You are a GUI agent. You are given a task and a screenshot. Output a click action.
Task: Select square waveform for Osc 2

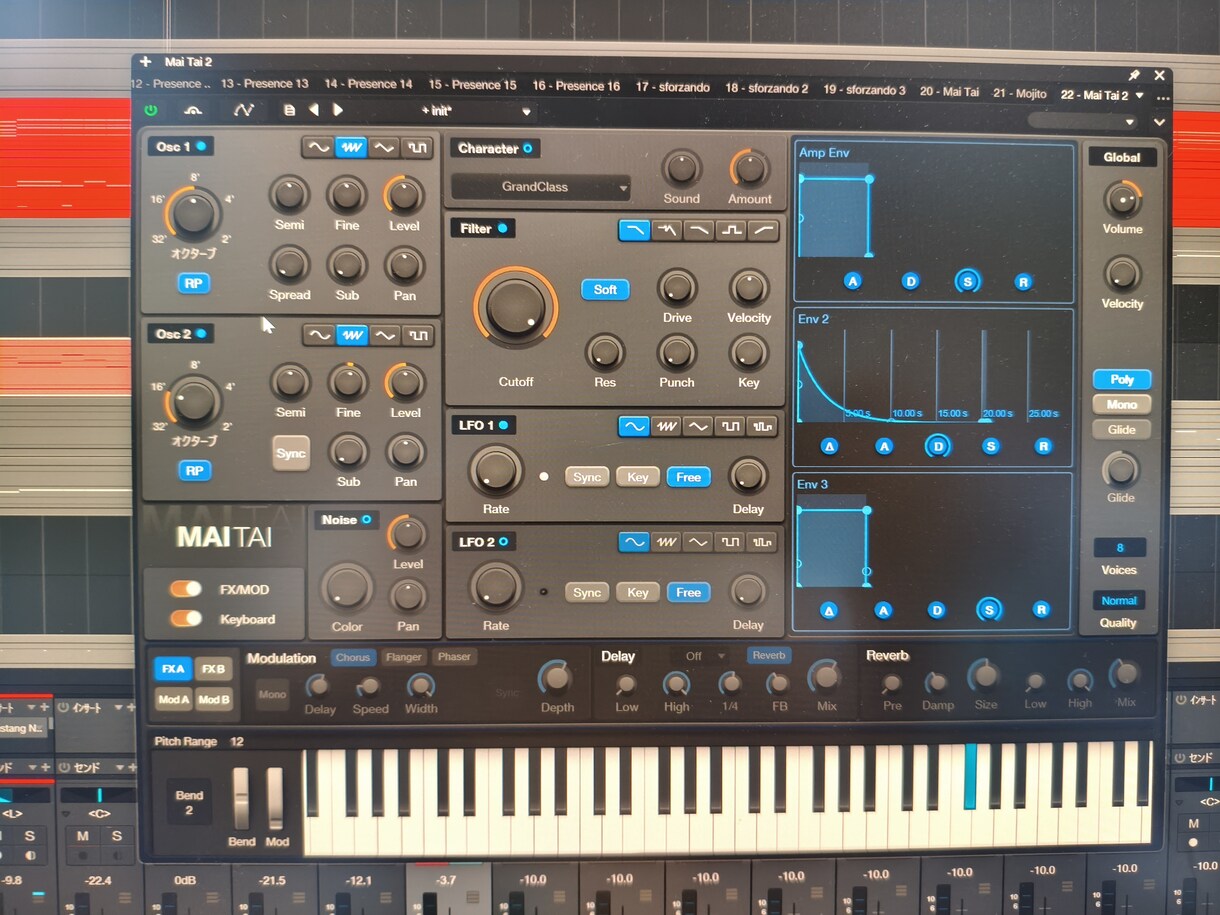tap(417, 335)
